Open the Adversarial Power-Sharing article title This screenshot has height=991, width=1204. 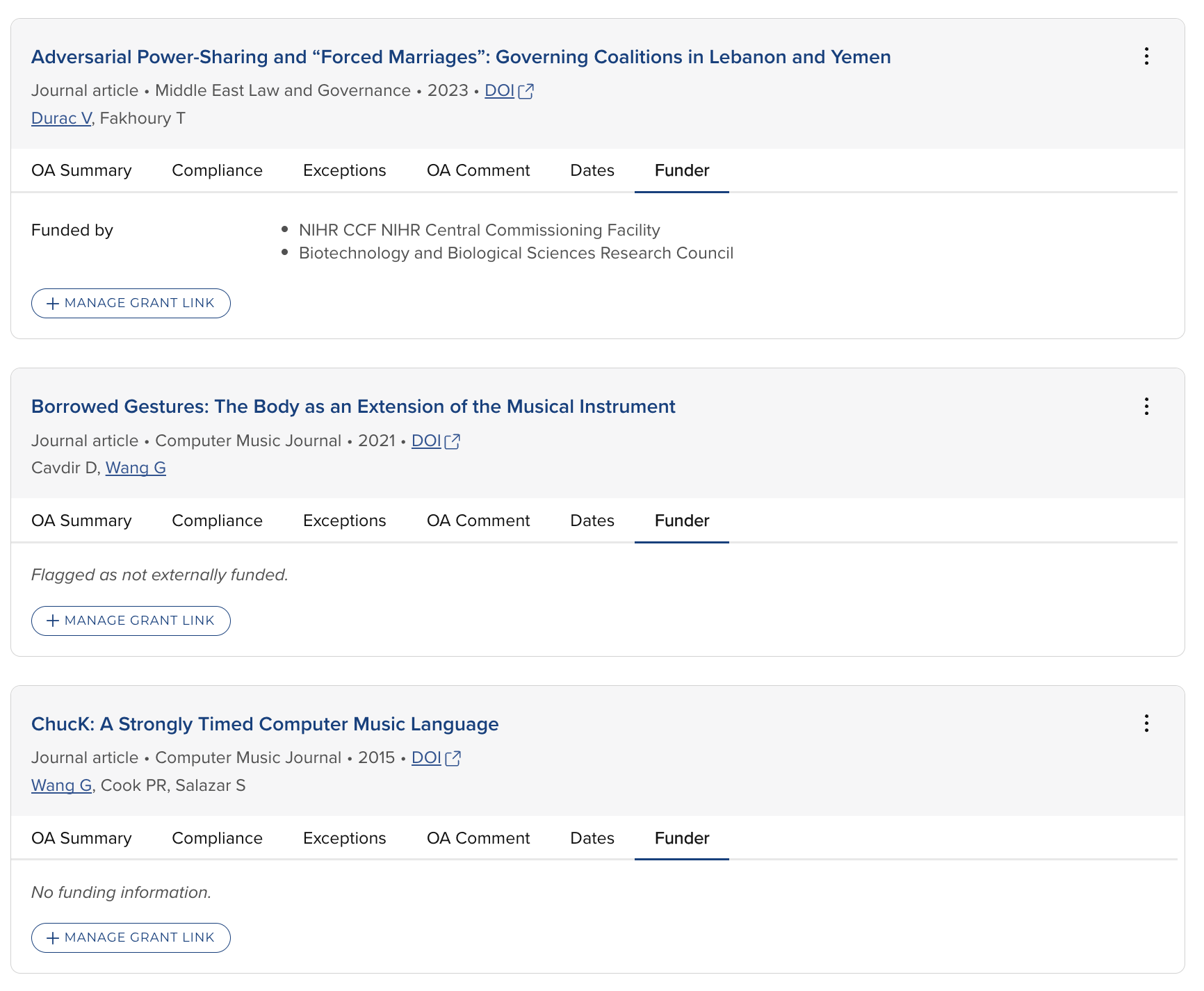(461, 57)
